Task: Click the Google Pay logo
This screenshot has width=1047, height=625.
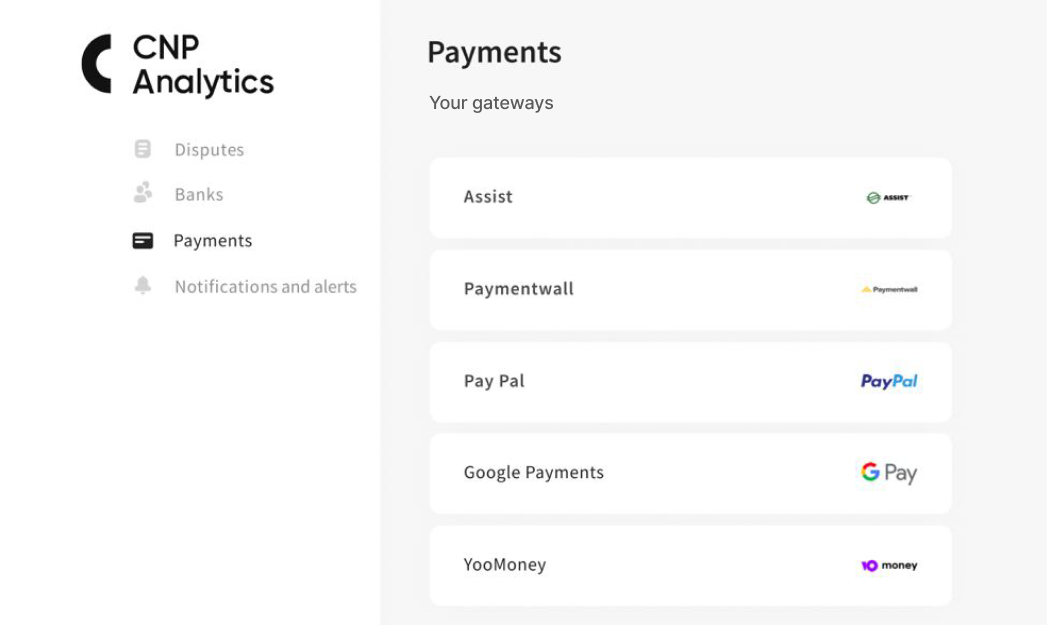Action: [x=888, y=473]
